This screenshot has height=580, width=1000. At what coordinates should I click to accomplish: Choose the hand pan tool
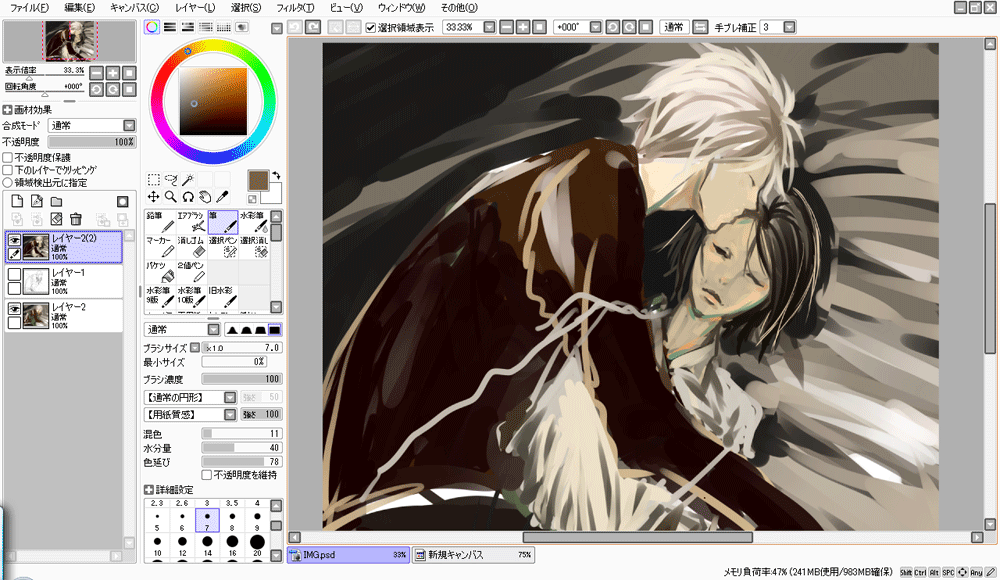click(205, 197)
